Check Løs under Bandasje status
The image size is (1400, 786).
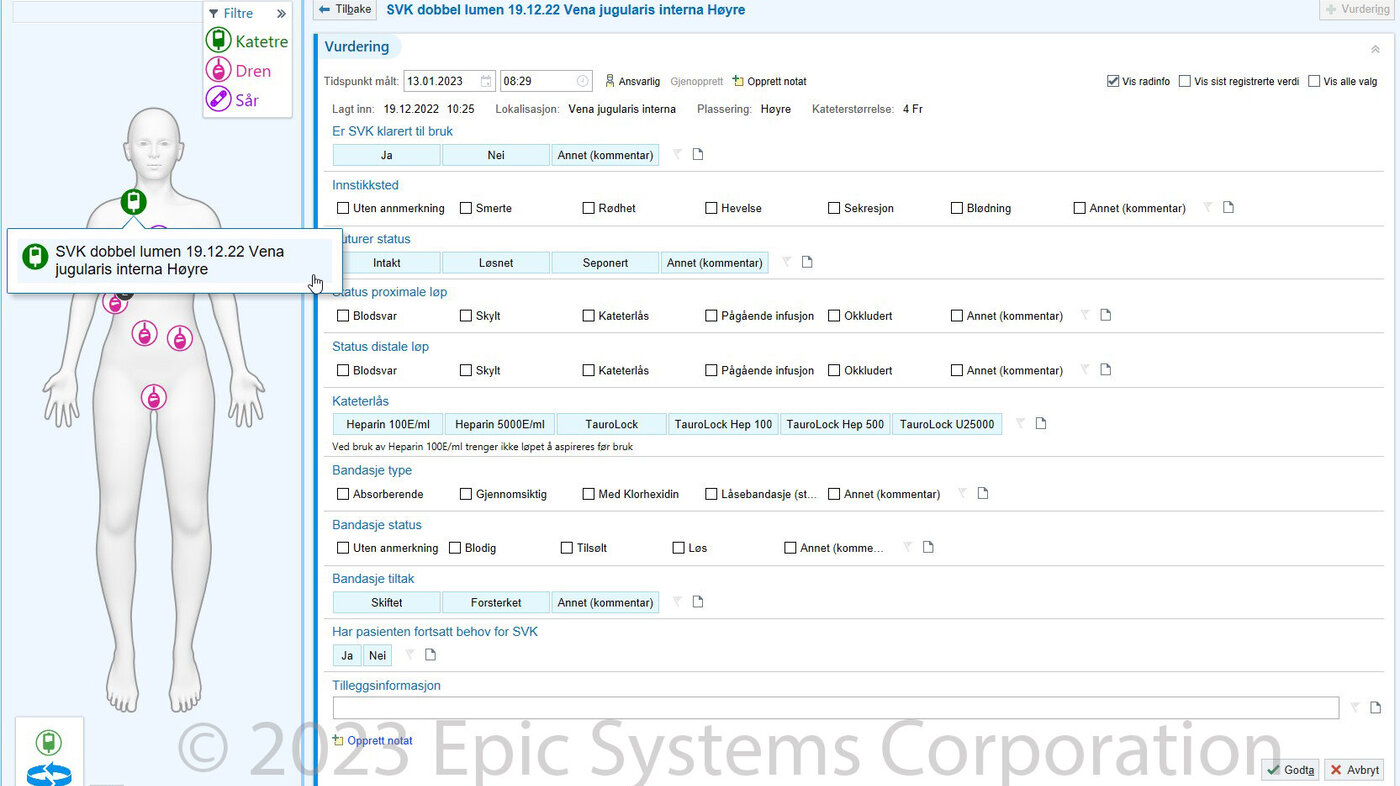[679, 548]
